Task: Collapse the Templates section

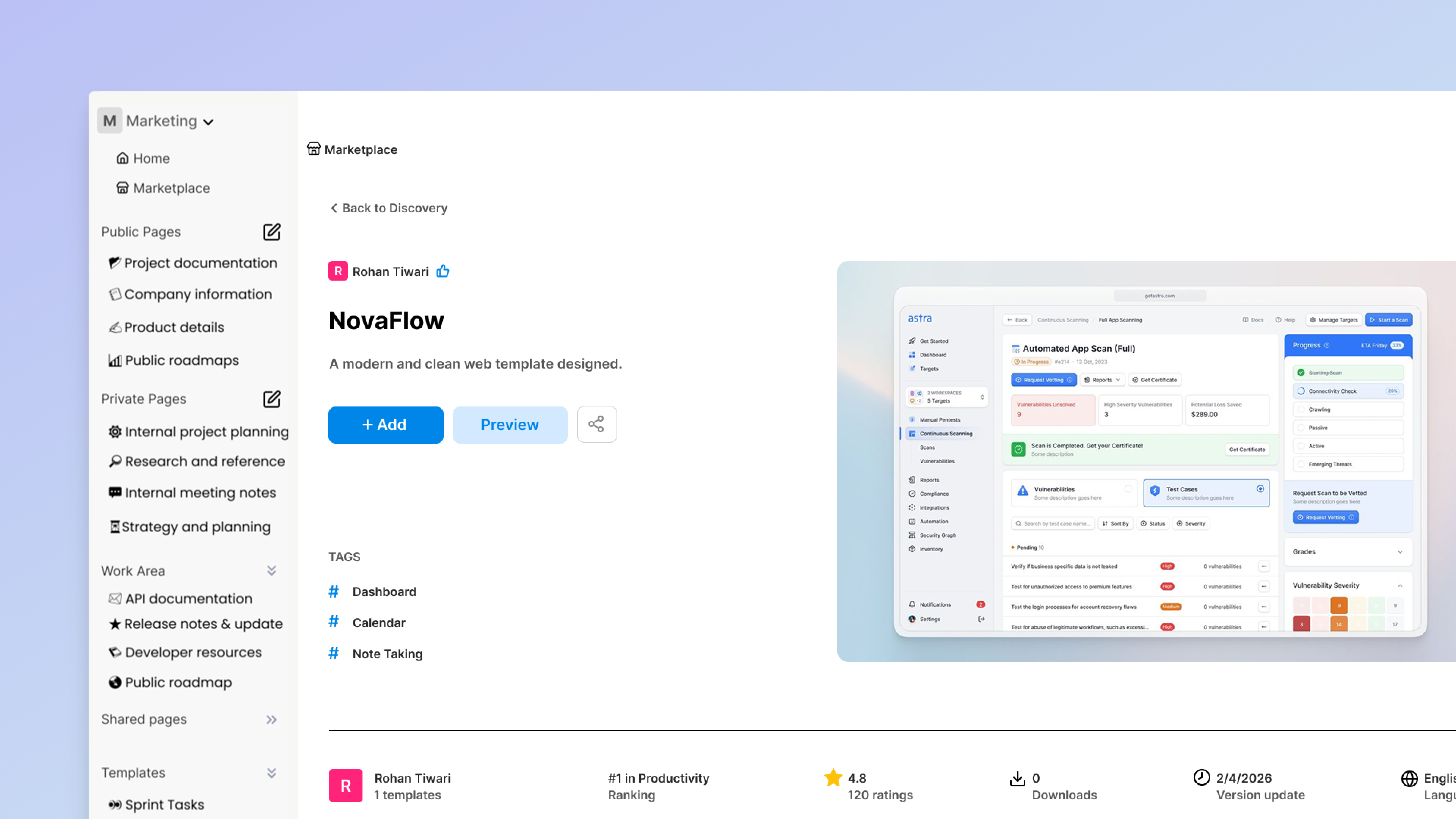Action: pos(271,773)
